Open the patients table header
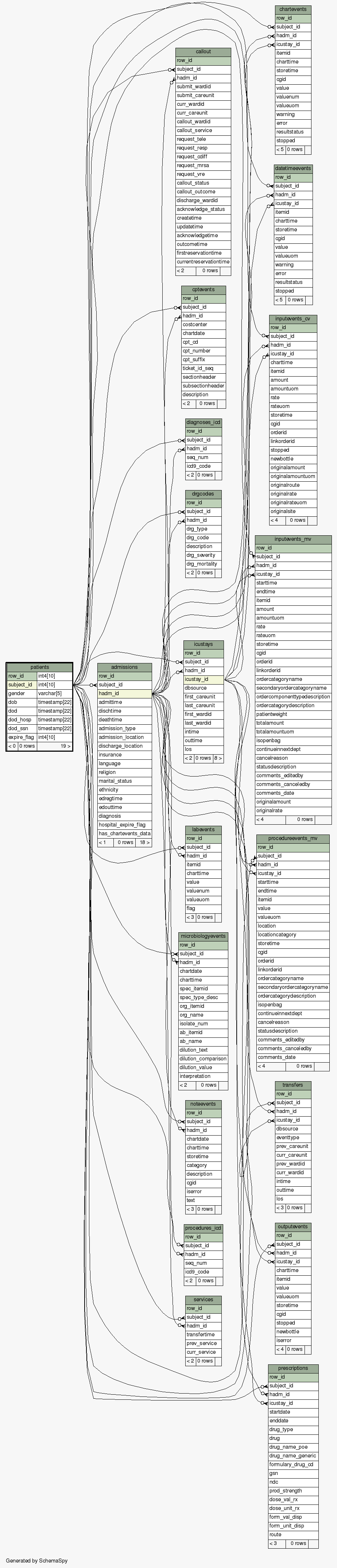Image resolution: width=337 pixels, height=1568 pixels. [39, 667]
